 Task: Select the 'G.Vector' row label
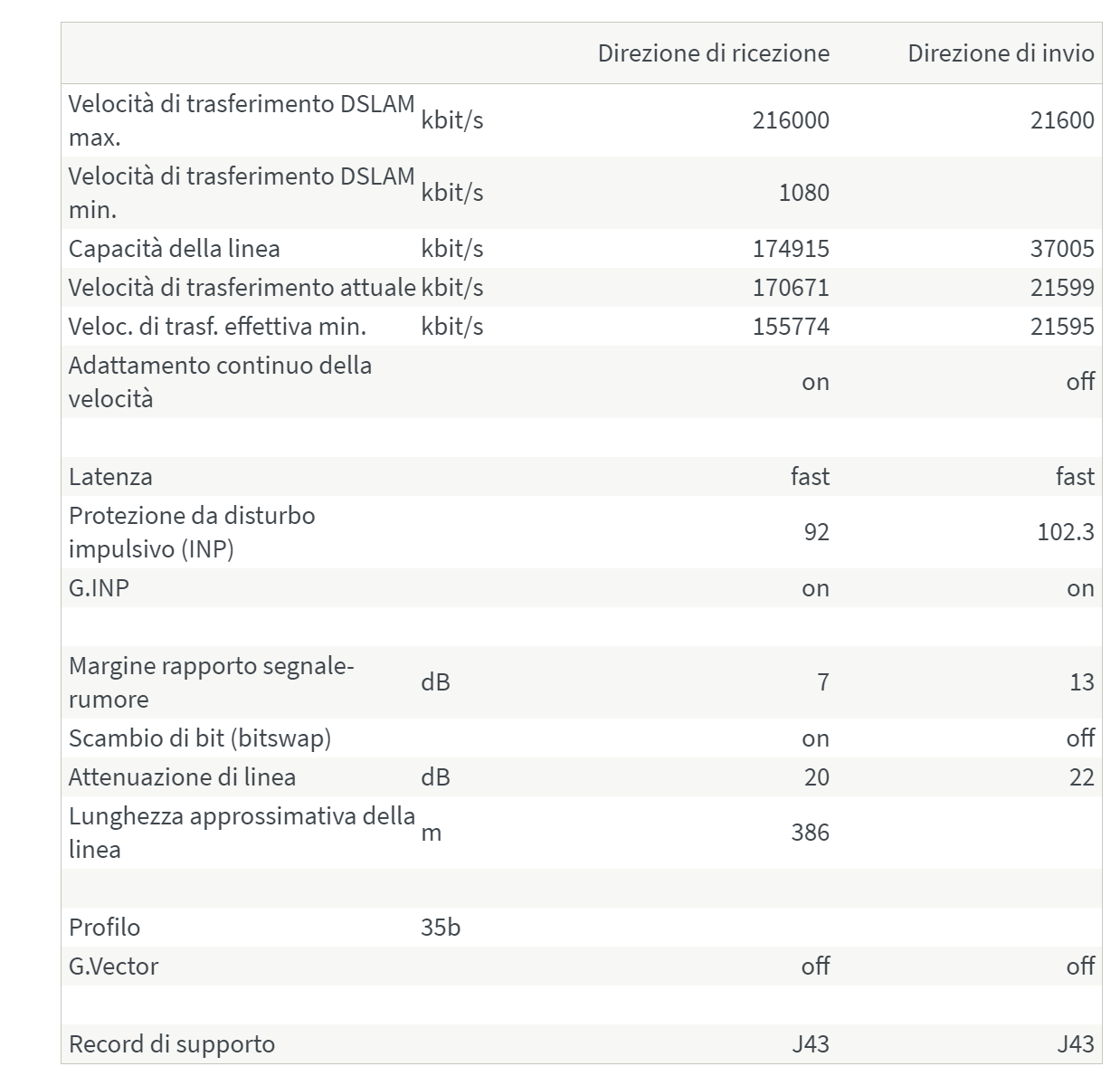(114, 966)
